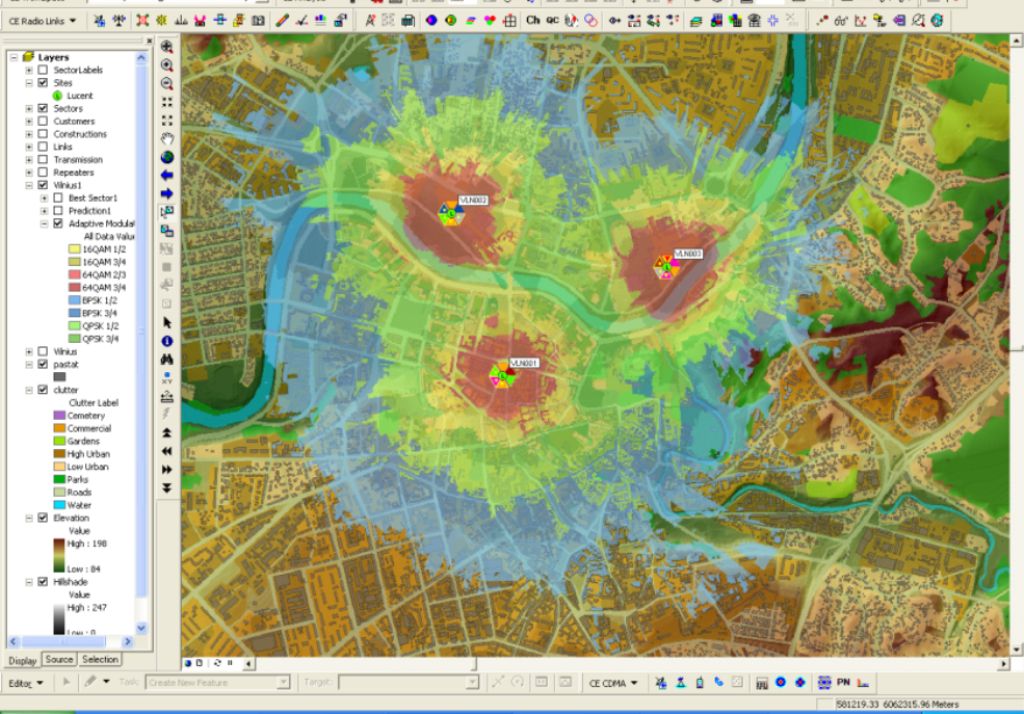Select the Pan hand tool

(x=167, y=138)
